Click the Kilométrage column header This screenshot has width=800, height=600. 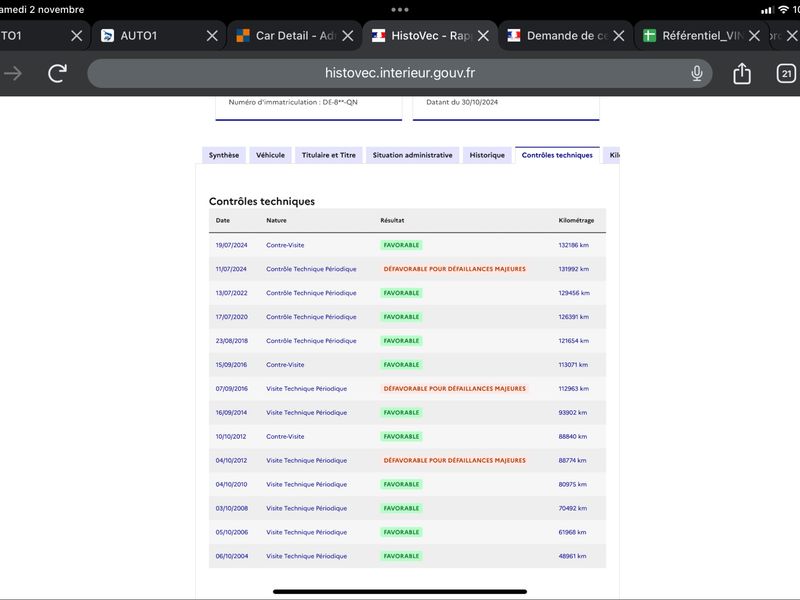pyautogui.click(x=577, y=220)
